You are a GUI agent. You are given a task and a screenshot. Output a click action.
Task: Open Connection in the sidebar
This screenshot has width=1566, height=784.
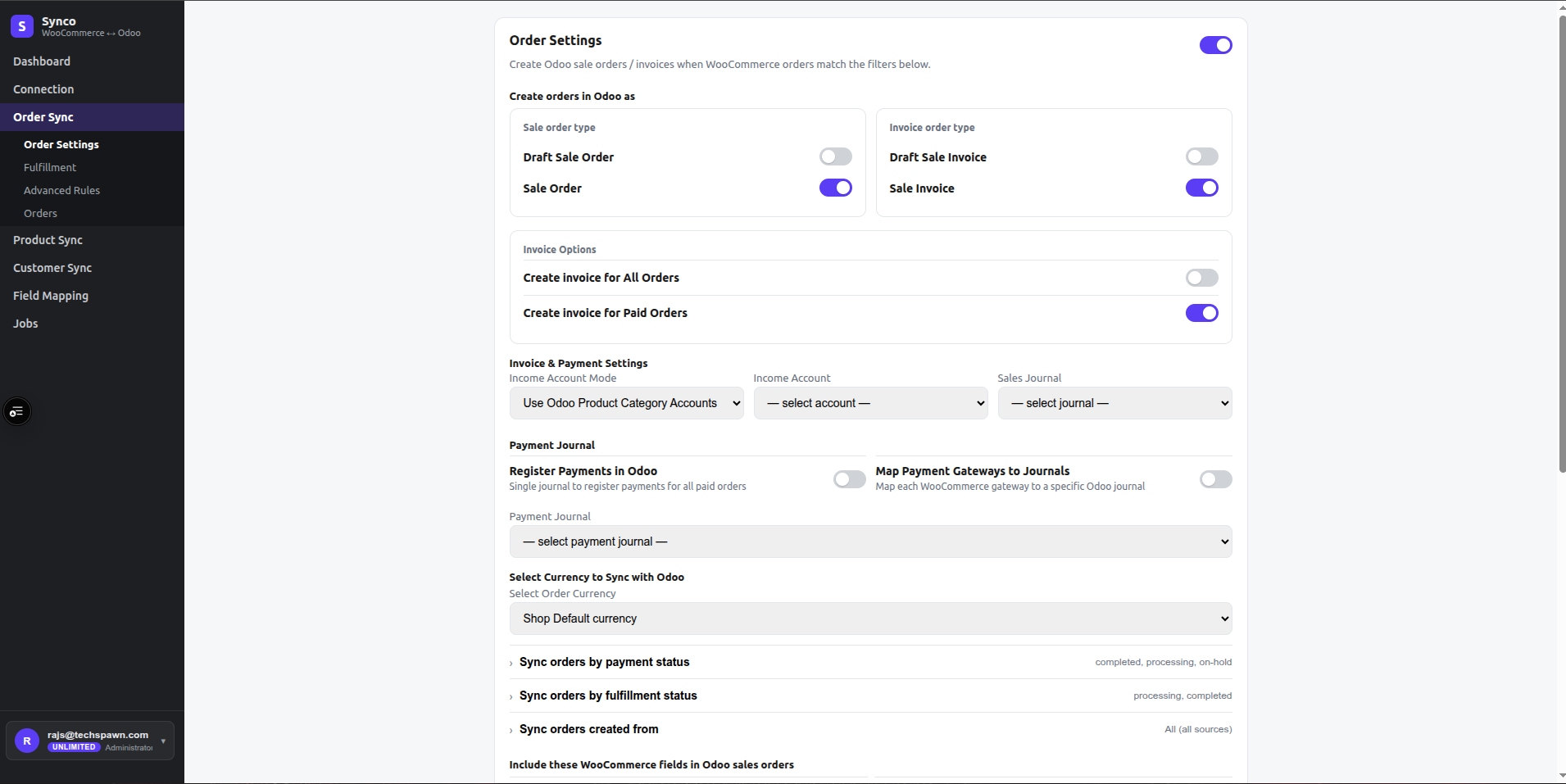pos(92,89)
